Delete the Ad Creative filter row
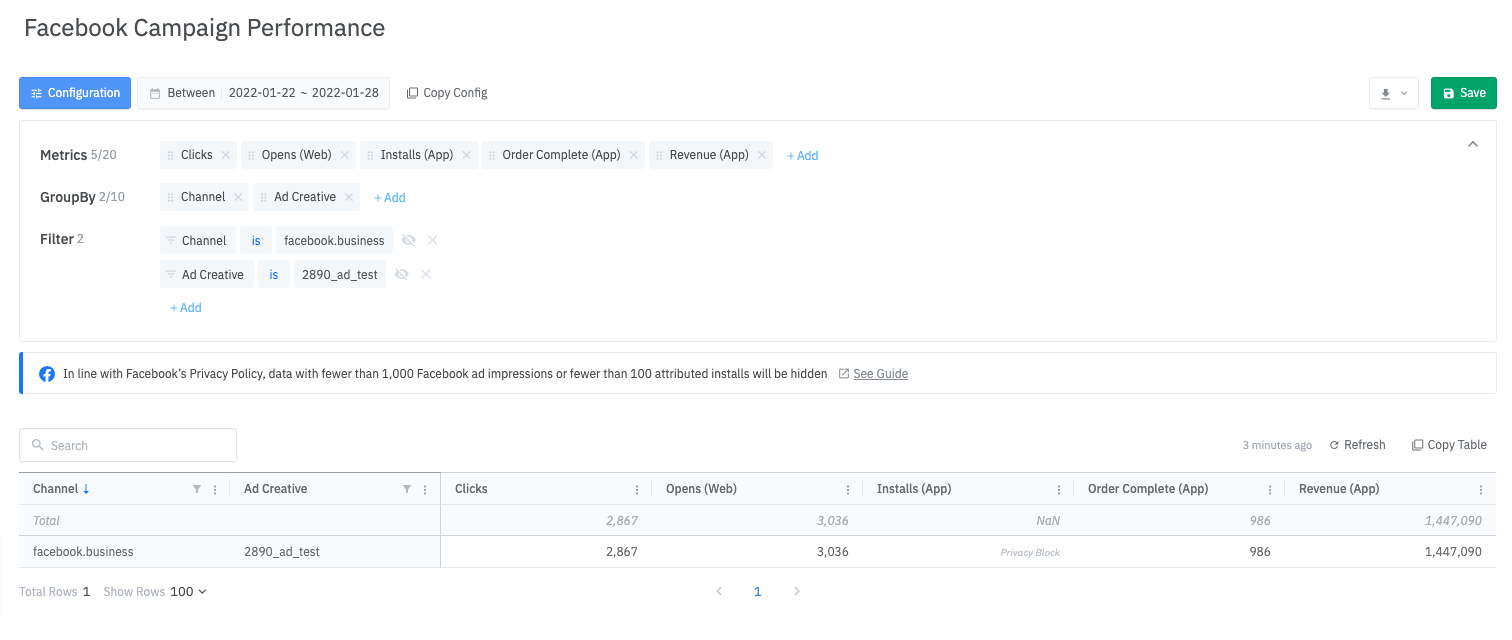The image size is (1512, 640). 425,274
